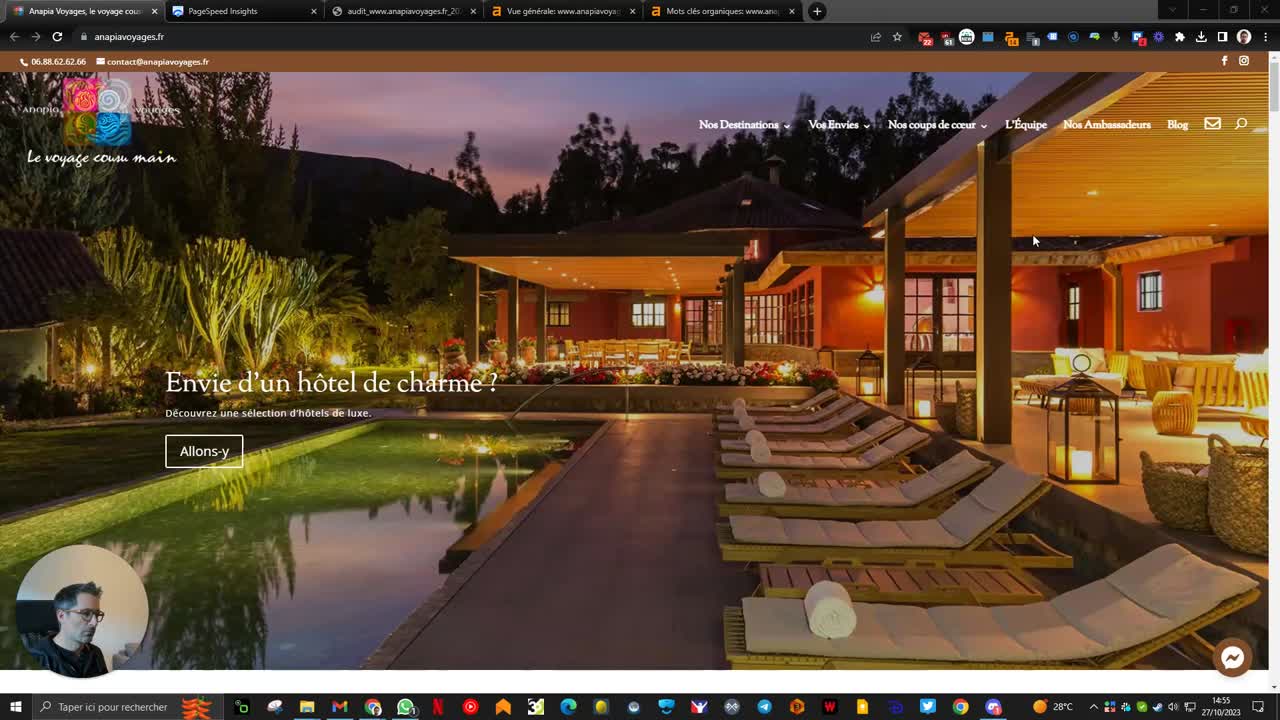Screen dimensions: 1280x720
Task: Open WhatsApp from the Windows taskbar
Action: click(x=405, y=707)
